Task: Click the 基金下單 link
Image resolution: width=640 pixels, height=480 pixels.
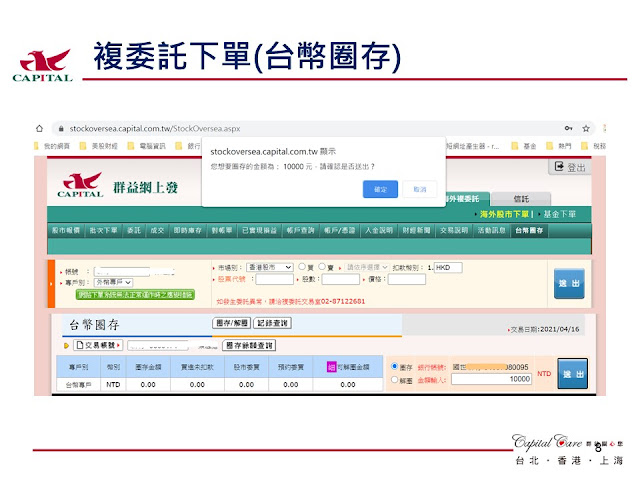Action: [560, 214]
